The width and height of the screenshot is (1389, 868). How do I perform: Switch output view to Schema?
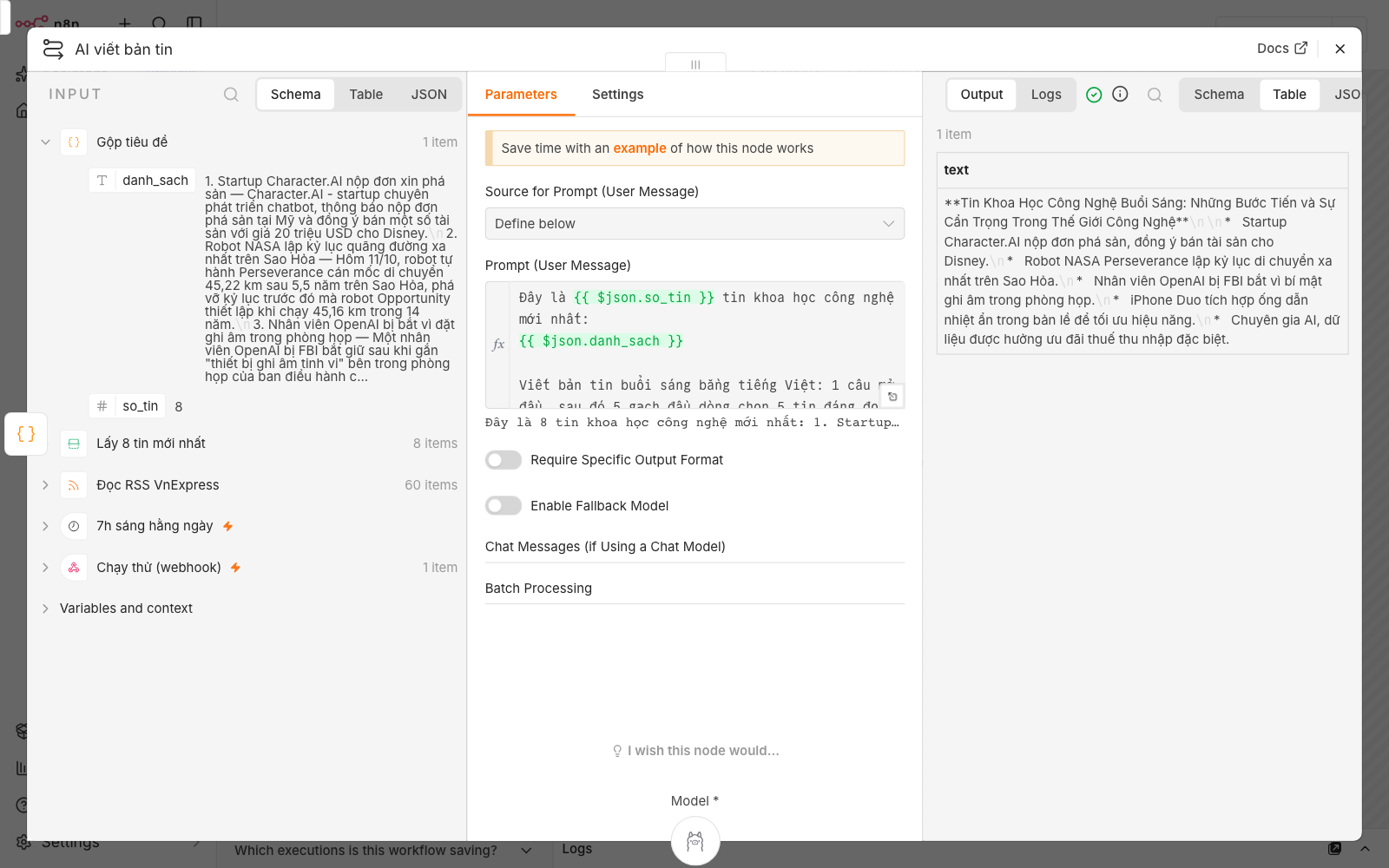coord(1219,95)
